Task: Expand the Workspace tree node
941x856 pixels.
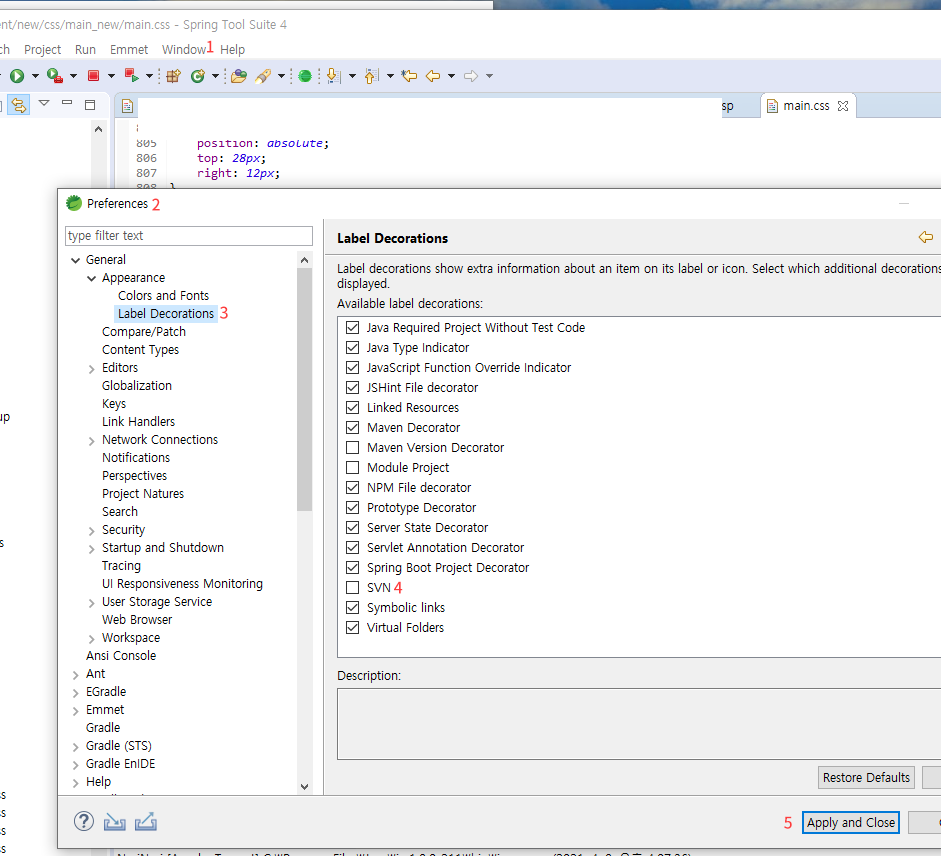Action: pyautogui.click(x=91, y=639)
